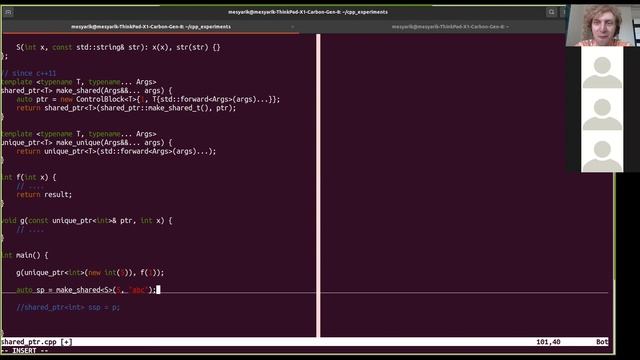Select the third participant avatar placeholder
Screen dimensions: 640x360
(x=602, y=152)
